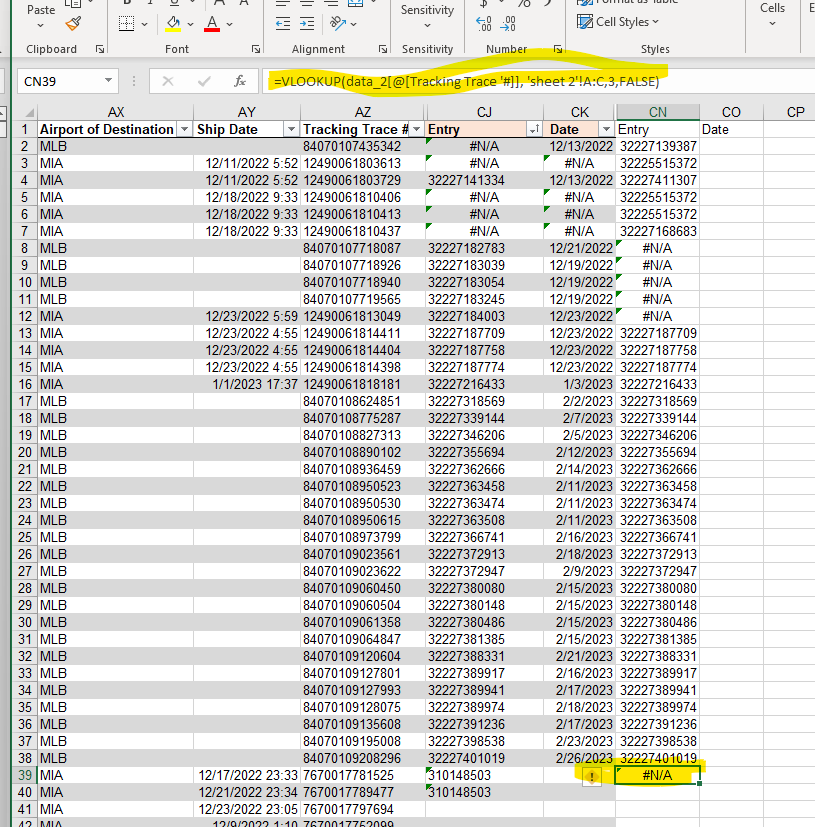Apply yellow Fill Color to selection
The width and height of the screenshot is (815, 827).
pos(173,23)
